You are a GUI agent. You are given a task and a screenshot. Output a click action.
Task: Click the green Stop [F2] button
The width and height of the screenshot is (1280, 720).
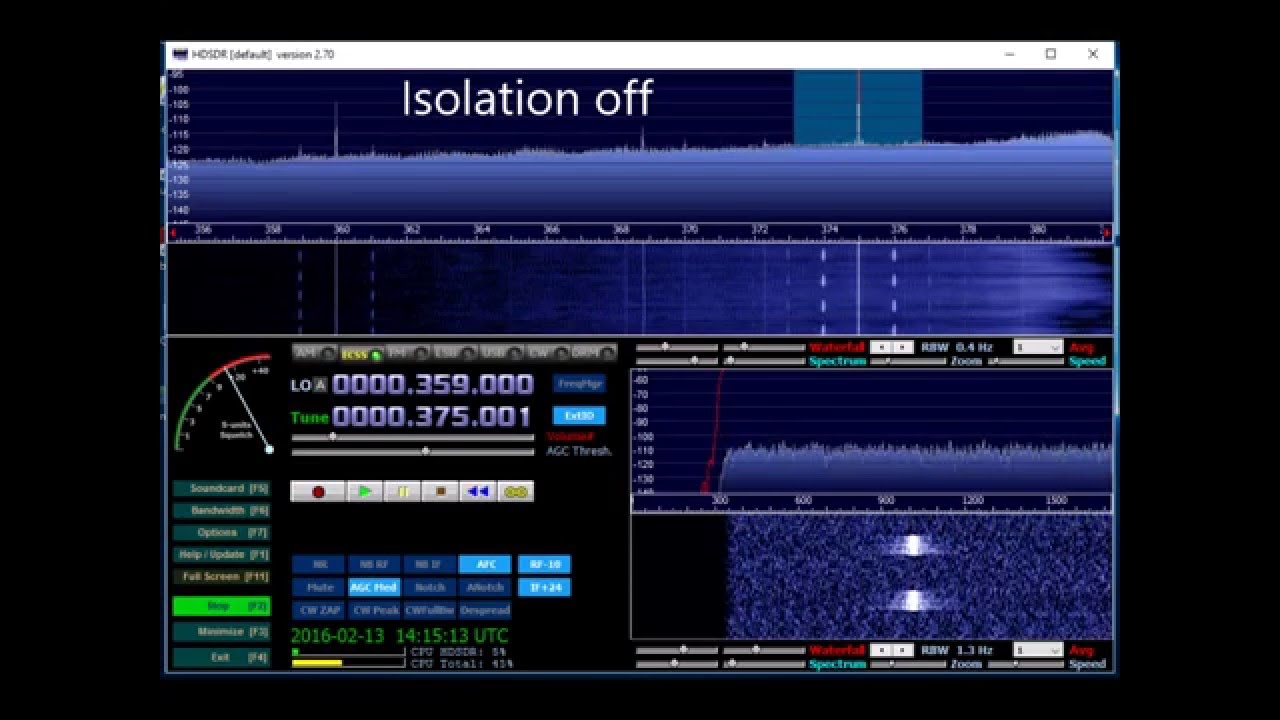pos(222,606)
